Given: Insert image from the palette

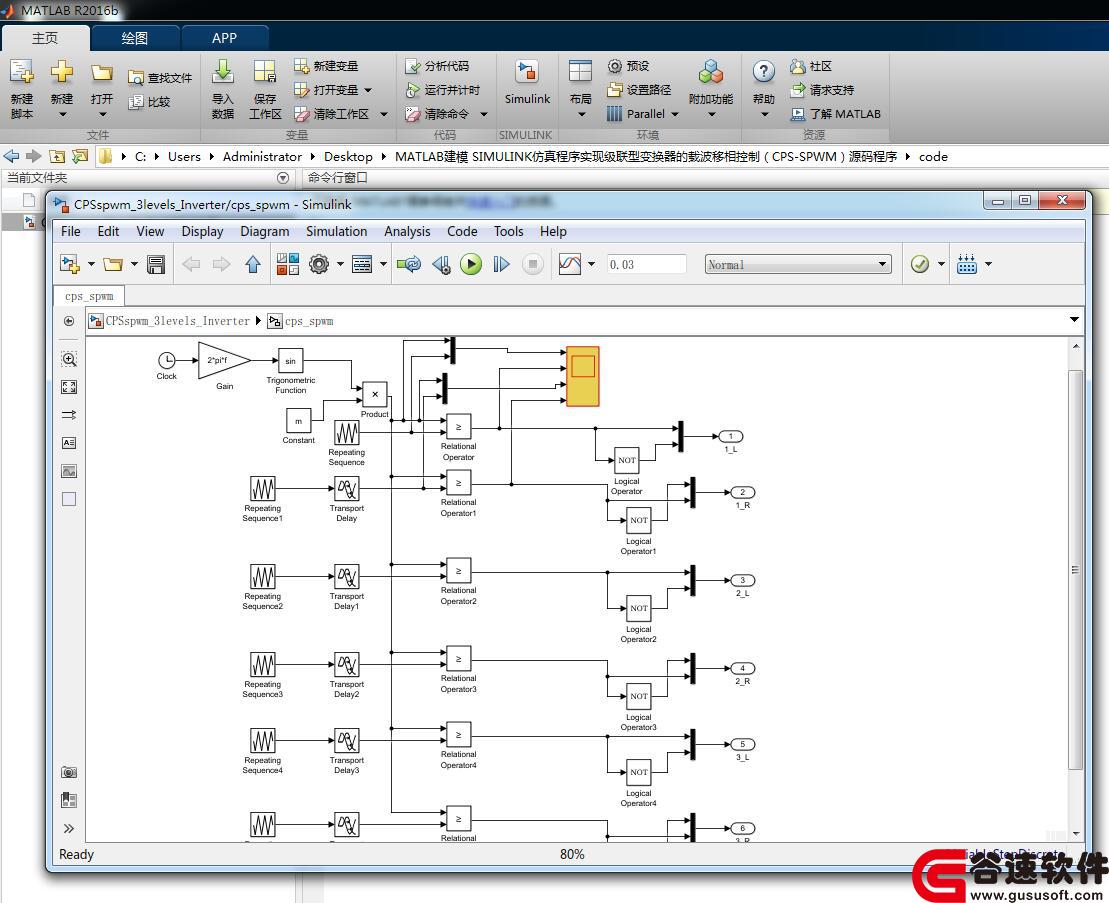Looking at the screenshot, I should pos(69,471).
